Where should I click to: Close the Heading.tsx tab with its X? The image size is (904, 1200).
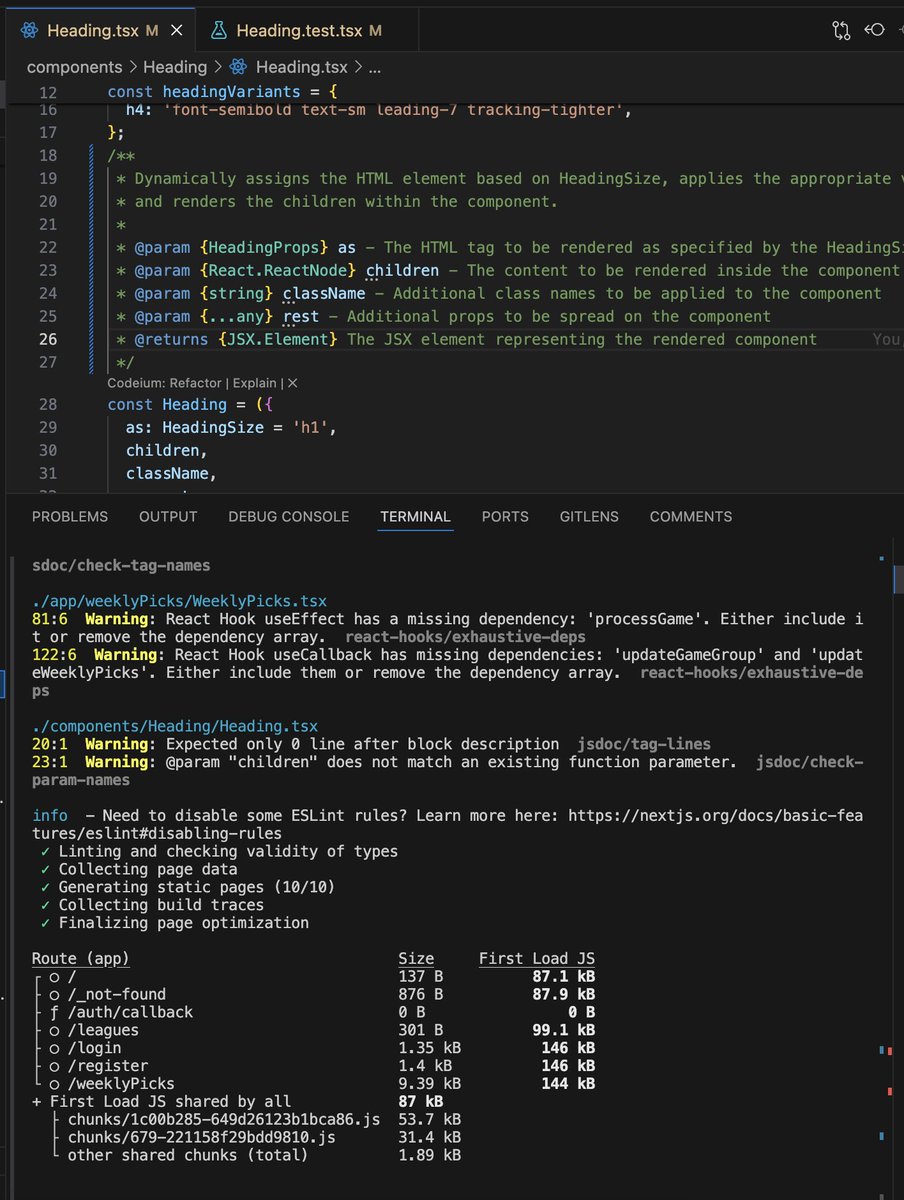176,30
